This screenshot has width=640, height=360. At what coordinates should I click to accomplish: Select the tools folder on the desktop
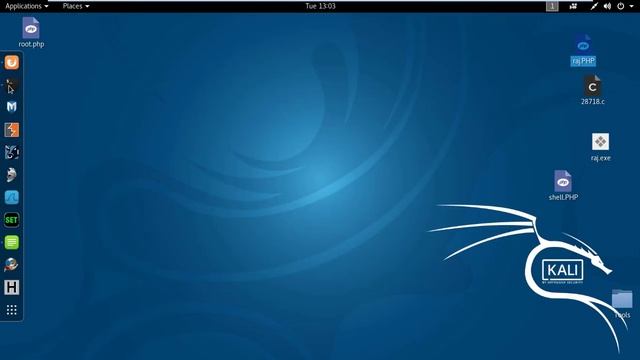622,304
